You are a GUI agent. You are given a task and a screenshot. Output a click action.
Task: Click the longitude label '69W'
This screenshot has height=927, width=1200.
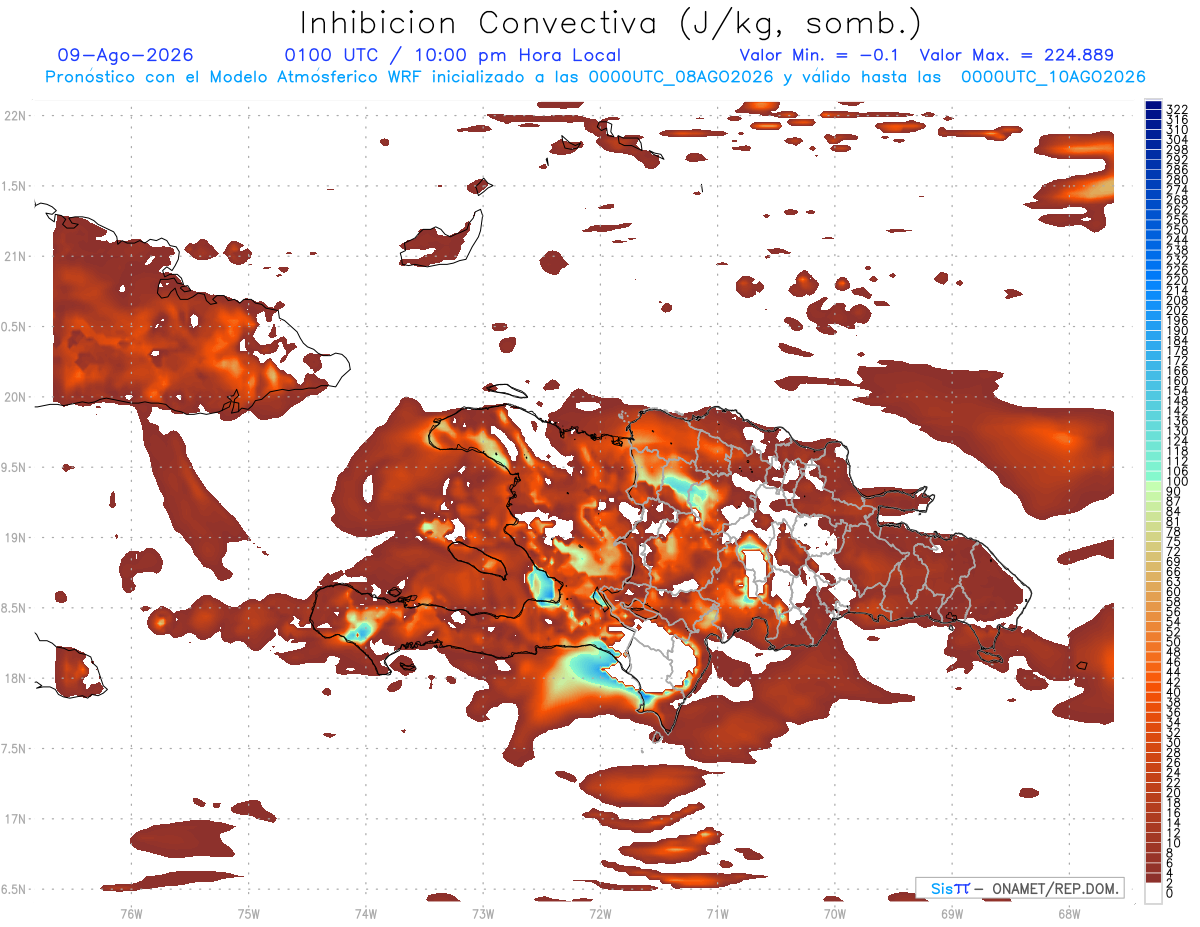(951, 913)
